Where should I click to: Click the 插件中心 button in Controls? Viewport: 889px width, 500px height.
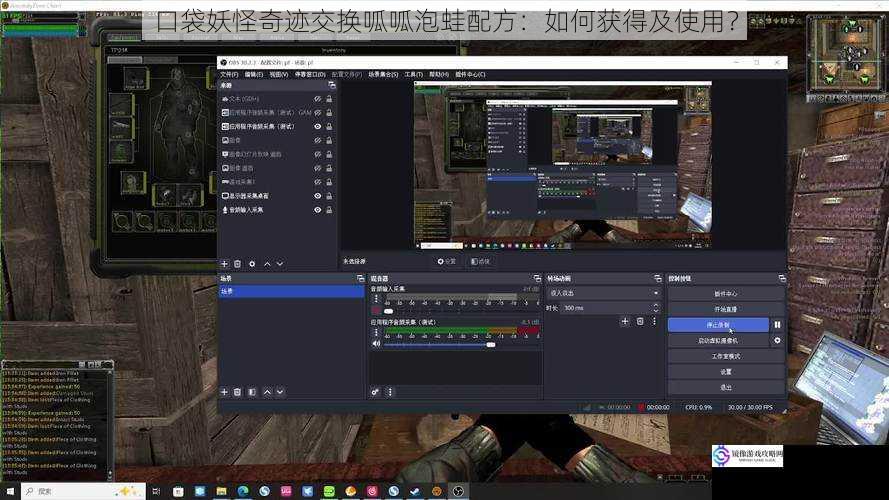point(726,294)
